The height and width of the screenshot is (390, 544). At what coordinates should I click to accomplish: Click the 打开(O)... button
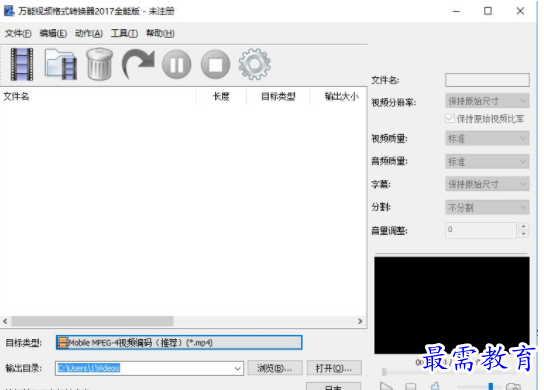coord(334,368)
